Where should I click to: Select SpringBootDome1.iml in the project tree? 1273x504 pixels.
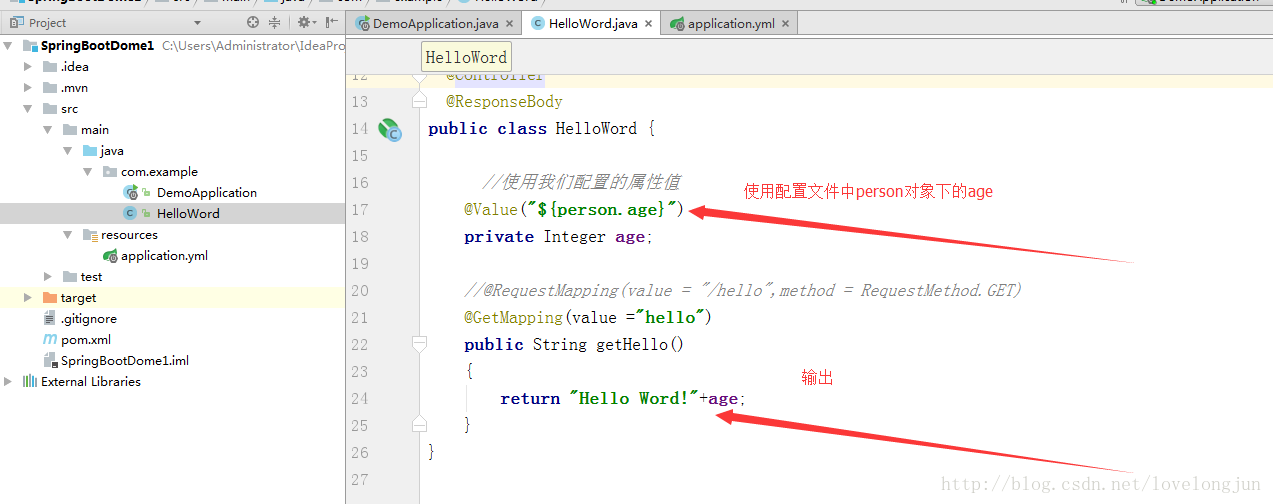pos(125,360)
